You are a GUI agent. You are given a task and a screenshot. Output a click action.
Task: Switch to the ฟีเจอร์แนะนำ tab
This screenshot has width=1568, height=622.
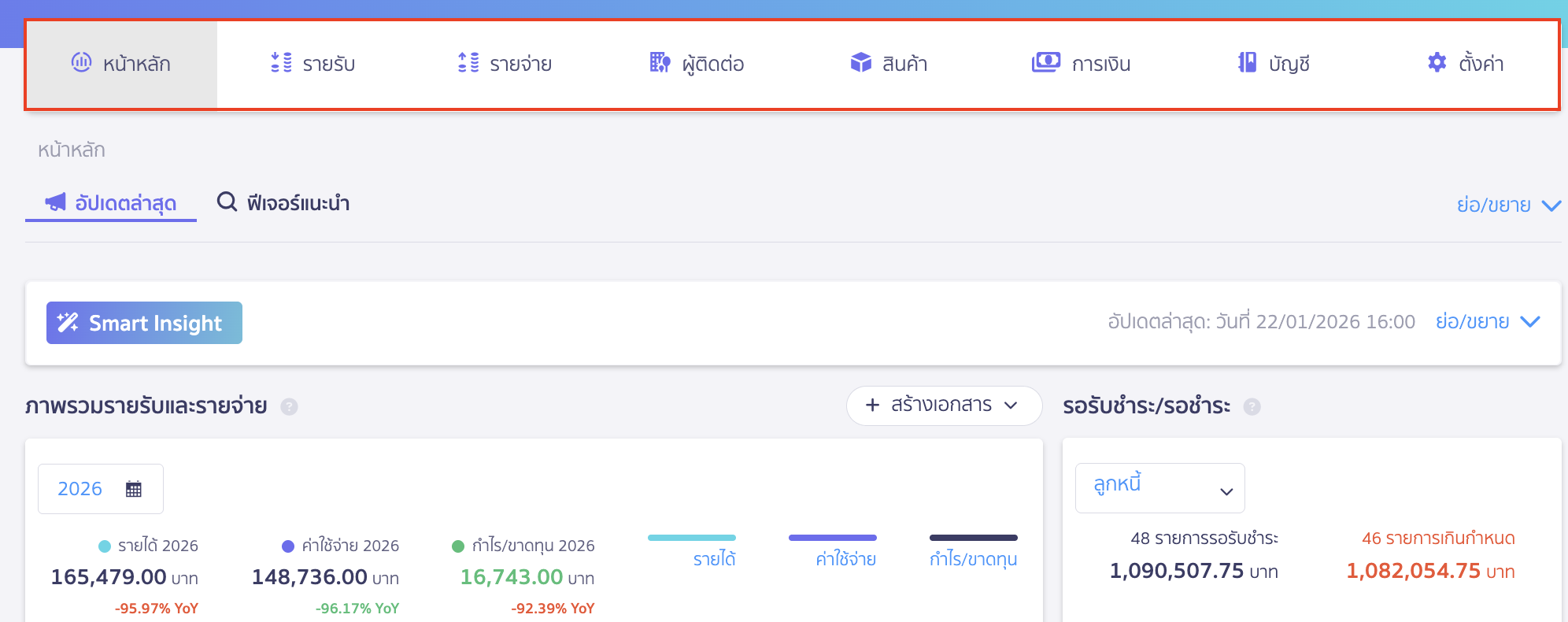click(284, 203)
